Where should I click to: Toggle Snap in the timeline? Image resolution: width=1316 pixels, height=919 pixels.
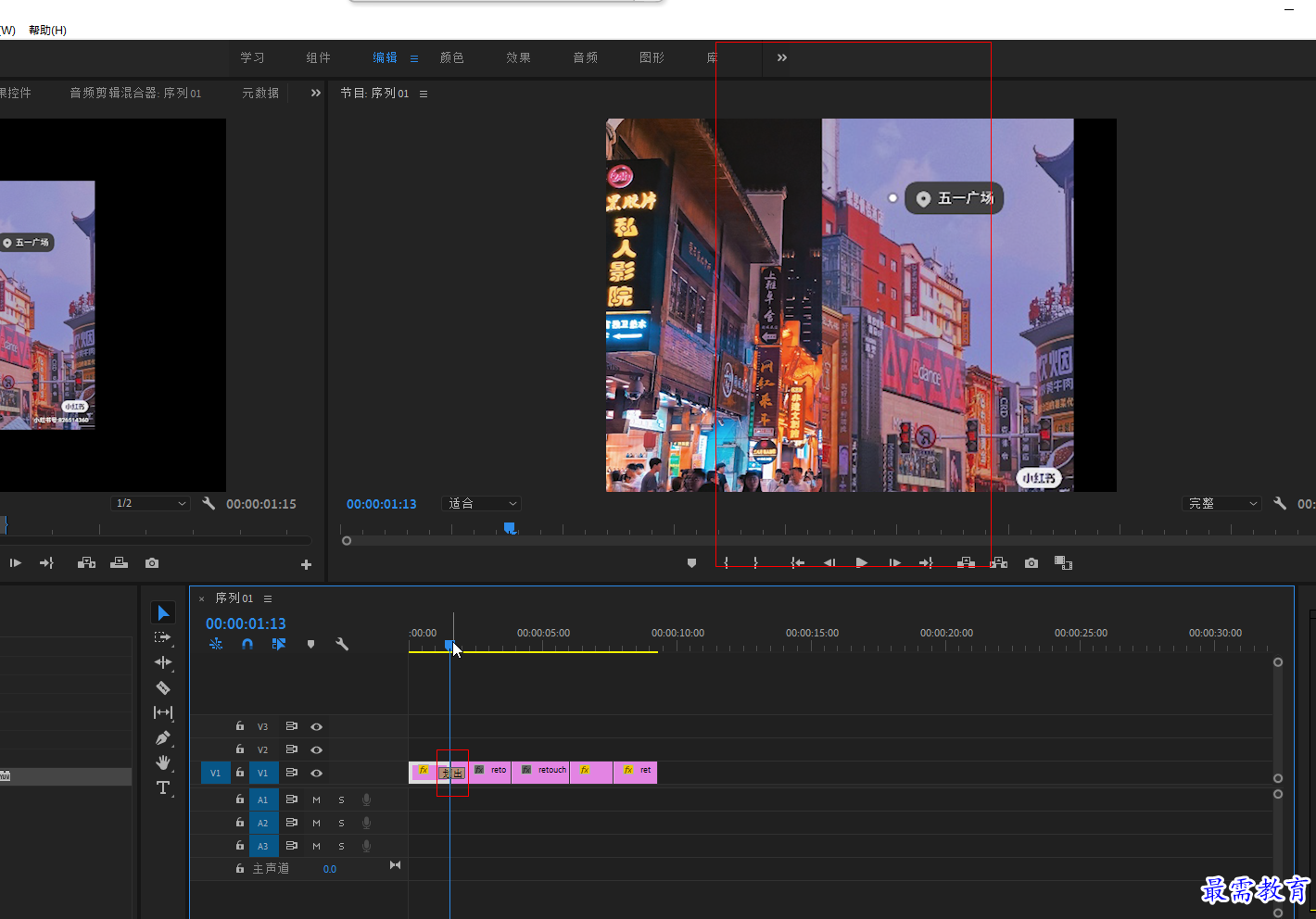pyautogui.click(x=247, y=644)
